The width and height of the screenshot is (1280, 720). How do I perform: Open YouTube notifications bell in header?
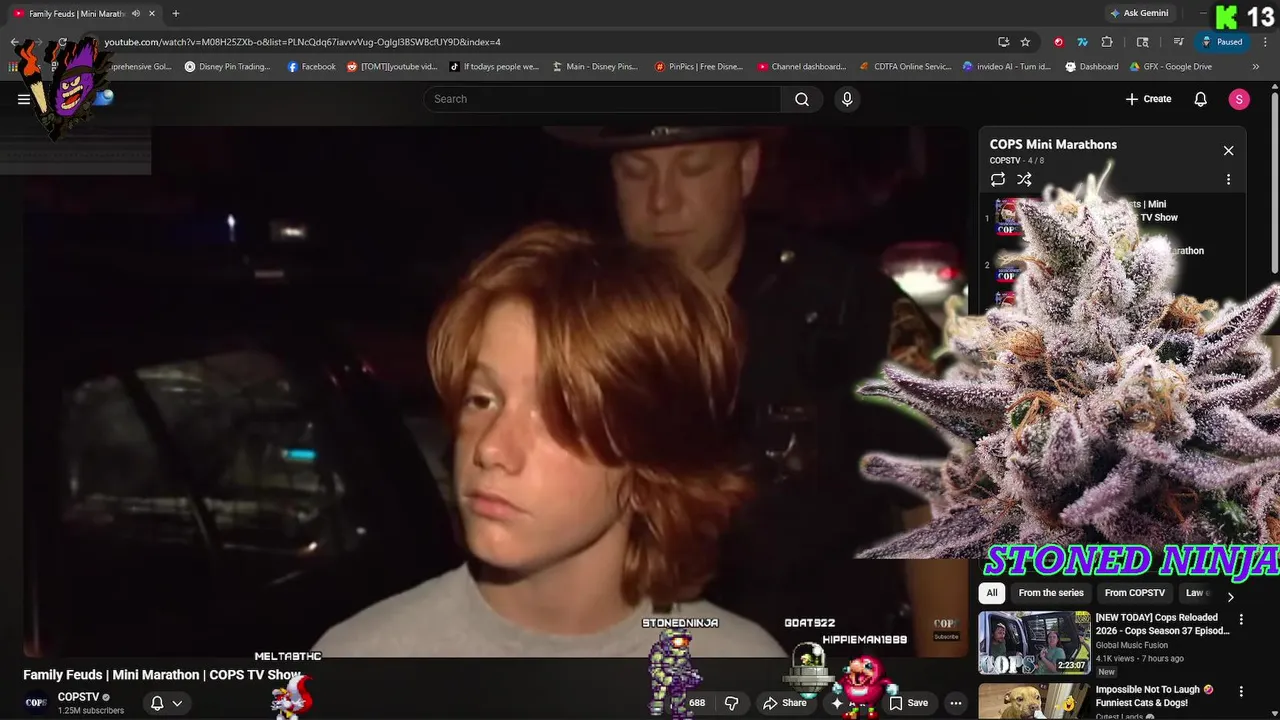pyautogui.click(x=1201, y=99)
